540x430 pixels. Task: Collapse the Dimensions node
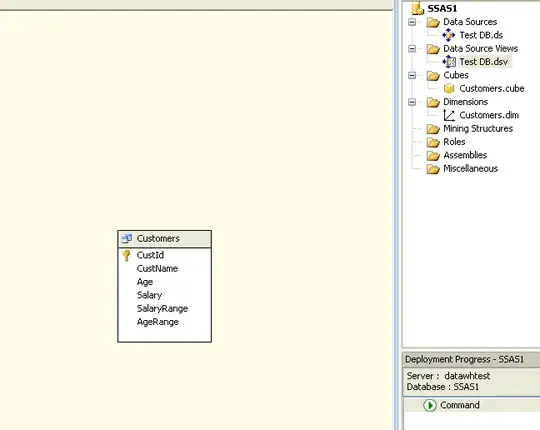pos(412,102)
